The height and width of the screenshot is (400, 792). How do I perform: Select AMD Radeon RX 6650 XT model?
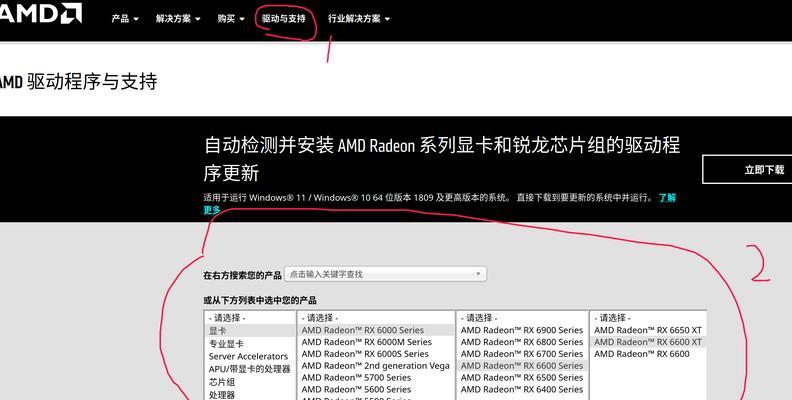649,330
